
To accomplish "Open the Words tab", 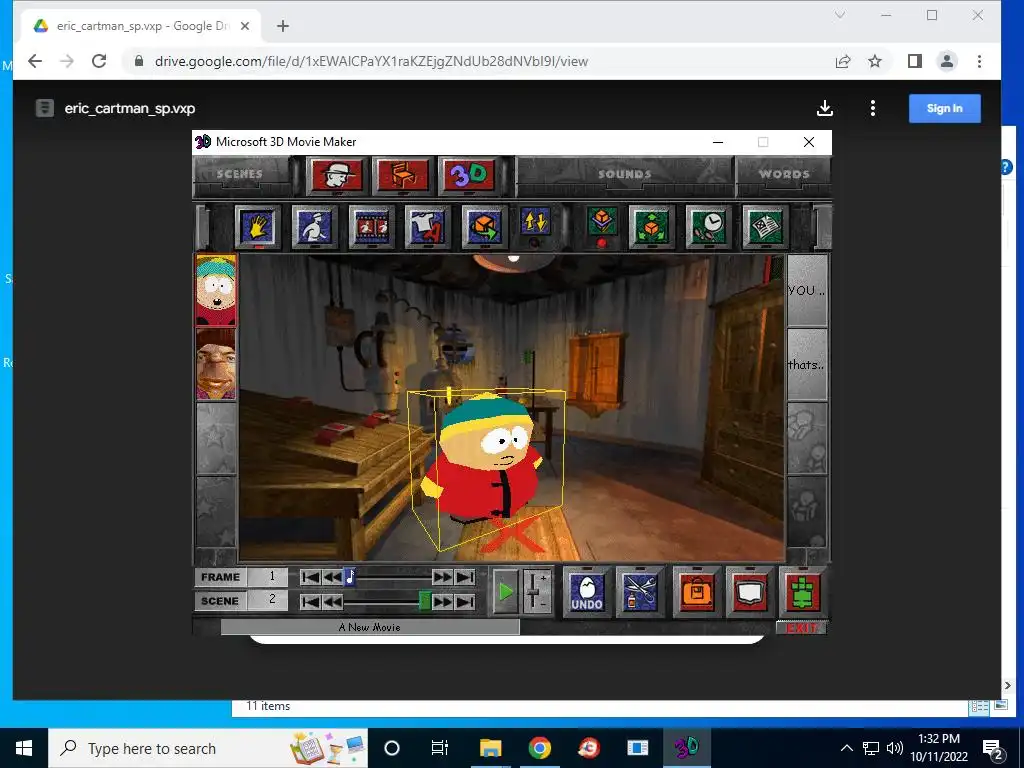I will 784,174.
